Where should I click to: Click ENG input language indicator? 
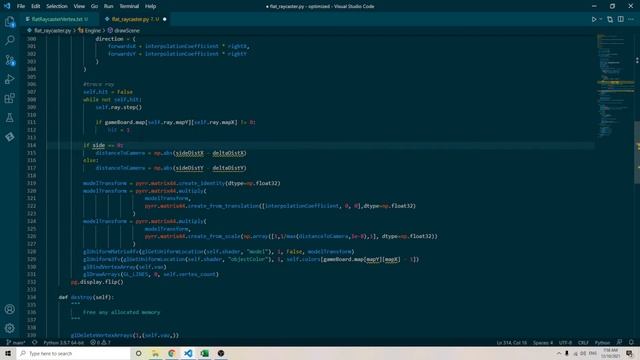click(x=593, y=353)
